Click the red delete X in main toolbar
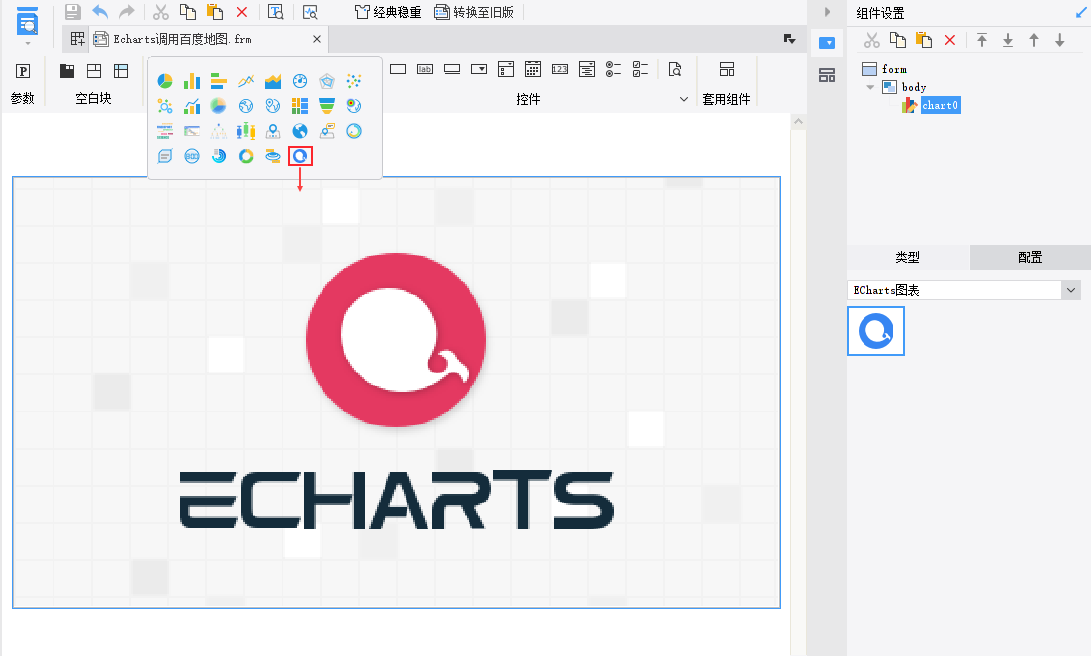Image resolution: width=1091 pixels, height=656 pixels. (x=242, y=12)
